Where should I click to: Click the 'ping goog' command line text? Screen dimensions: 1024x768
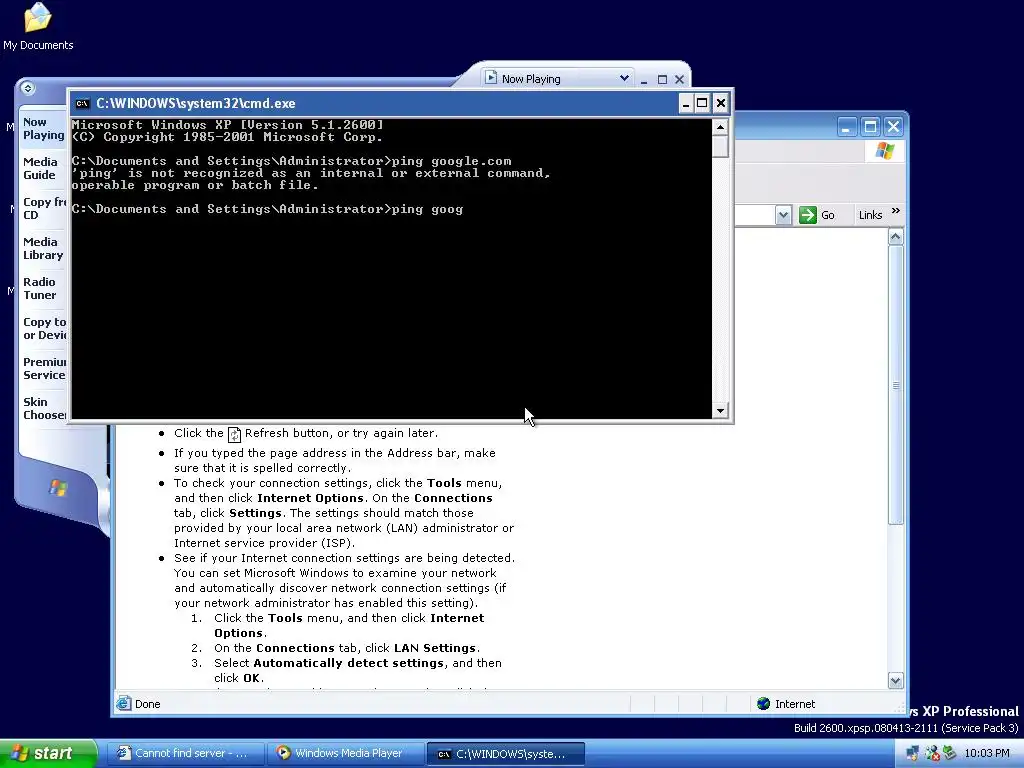pos(427,209)
